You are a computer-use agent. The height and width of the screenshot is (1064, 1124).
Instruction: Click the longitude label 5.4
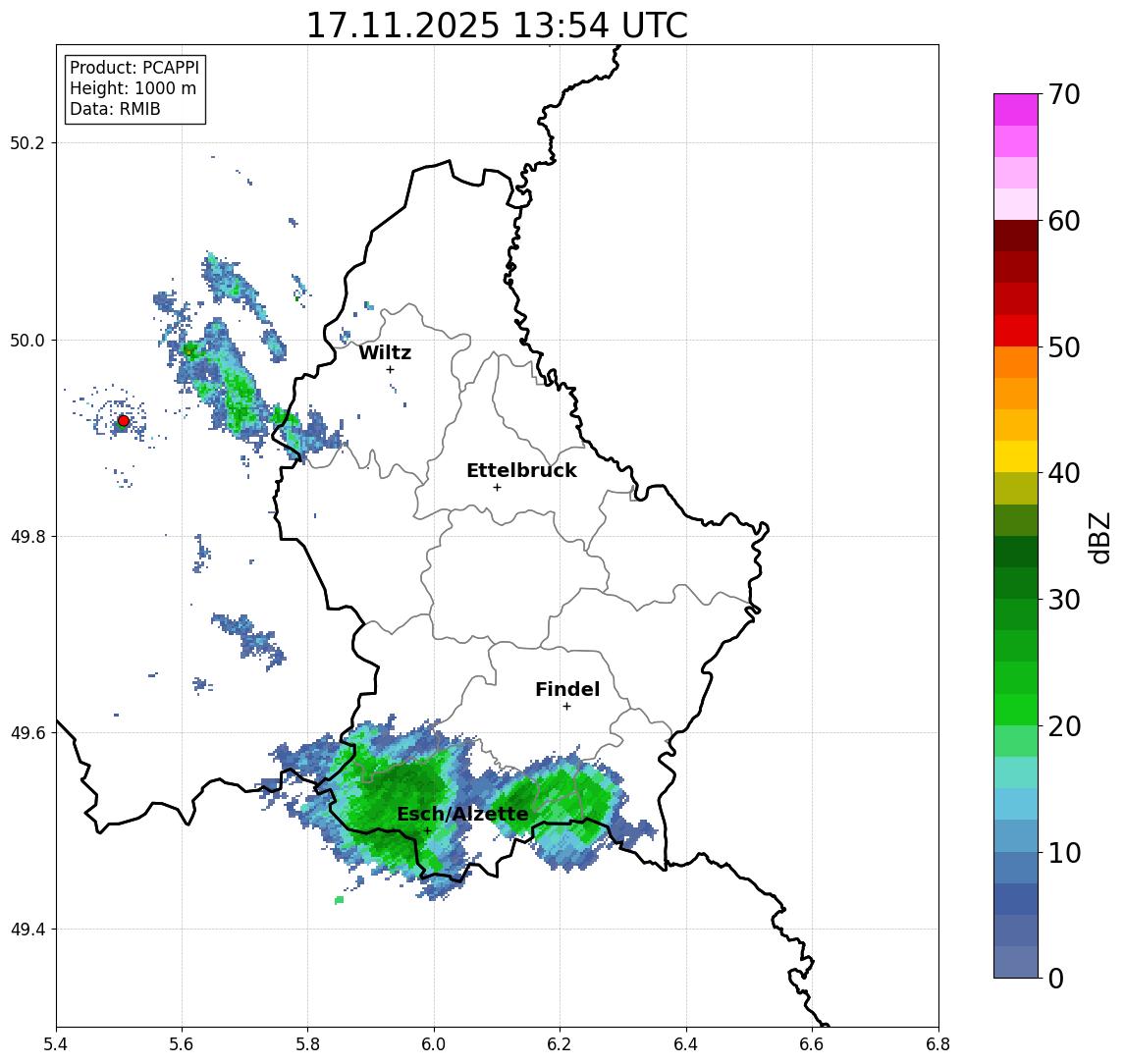pyautogui.click(x=56, y=1044)
